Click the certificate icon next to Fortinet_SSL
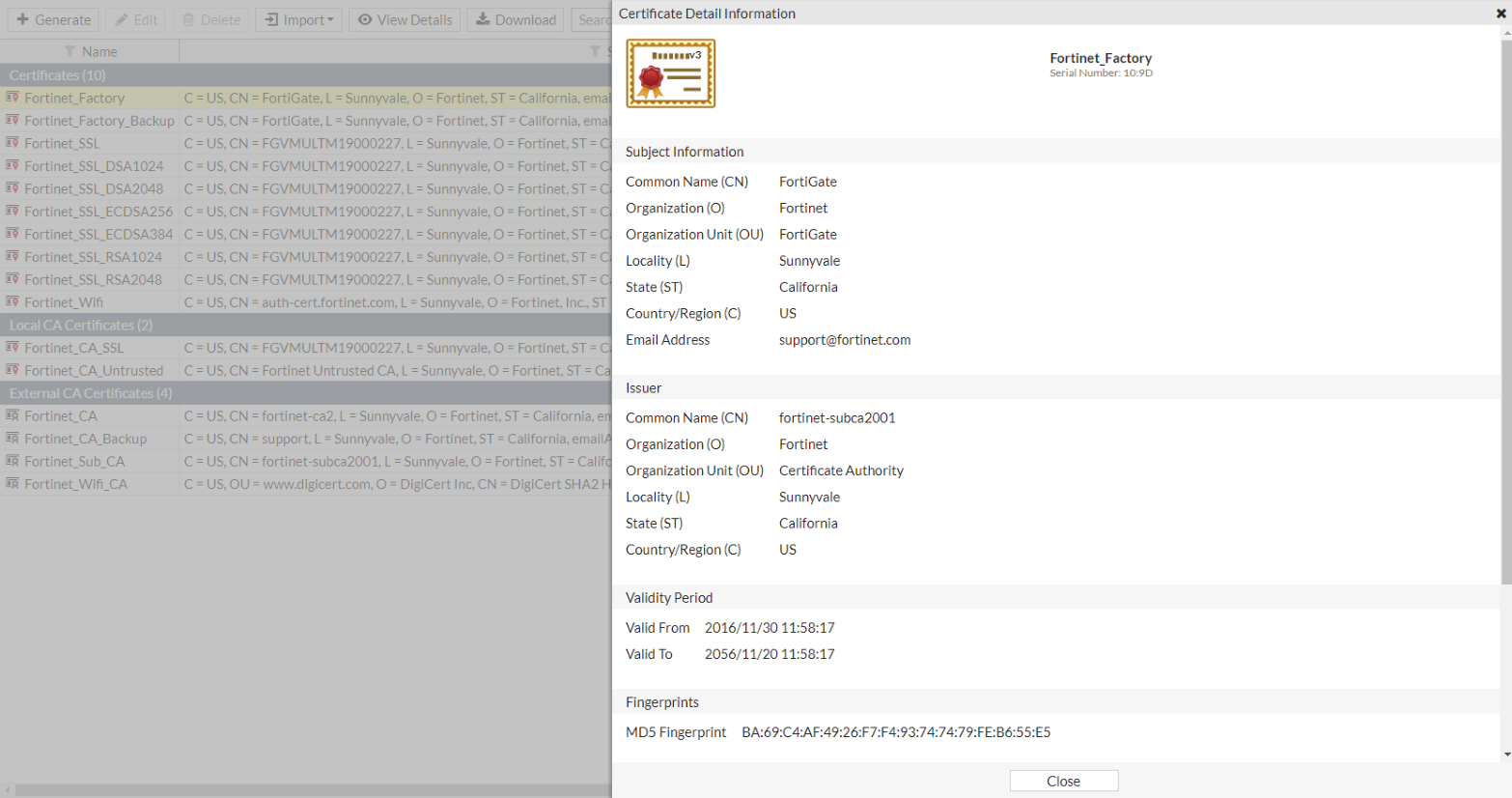This screenshot has width=1512, height=798. 13,143
